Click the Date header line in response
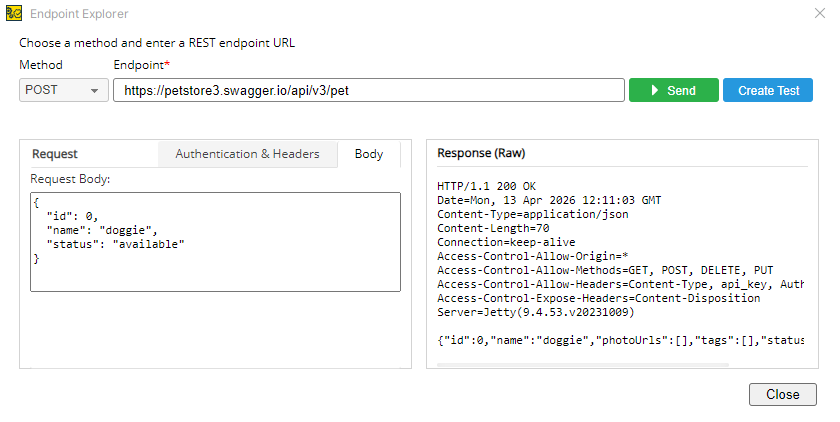 coord(549,200)
